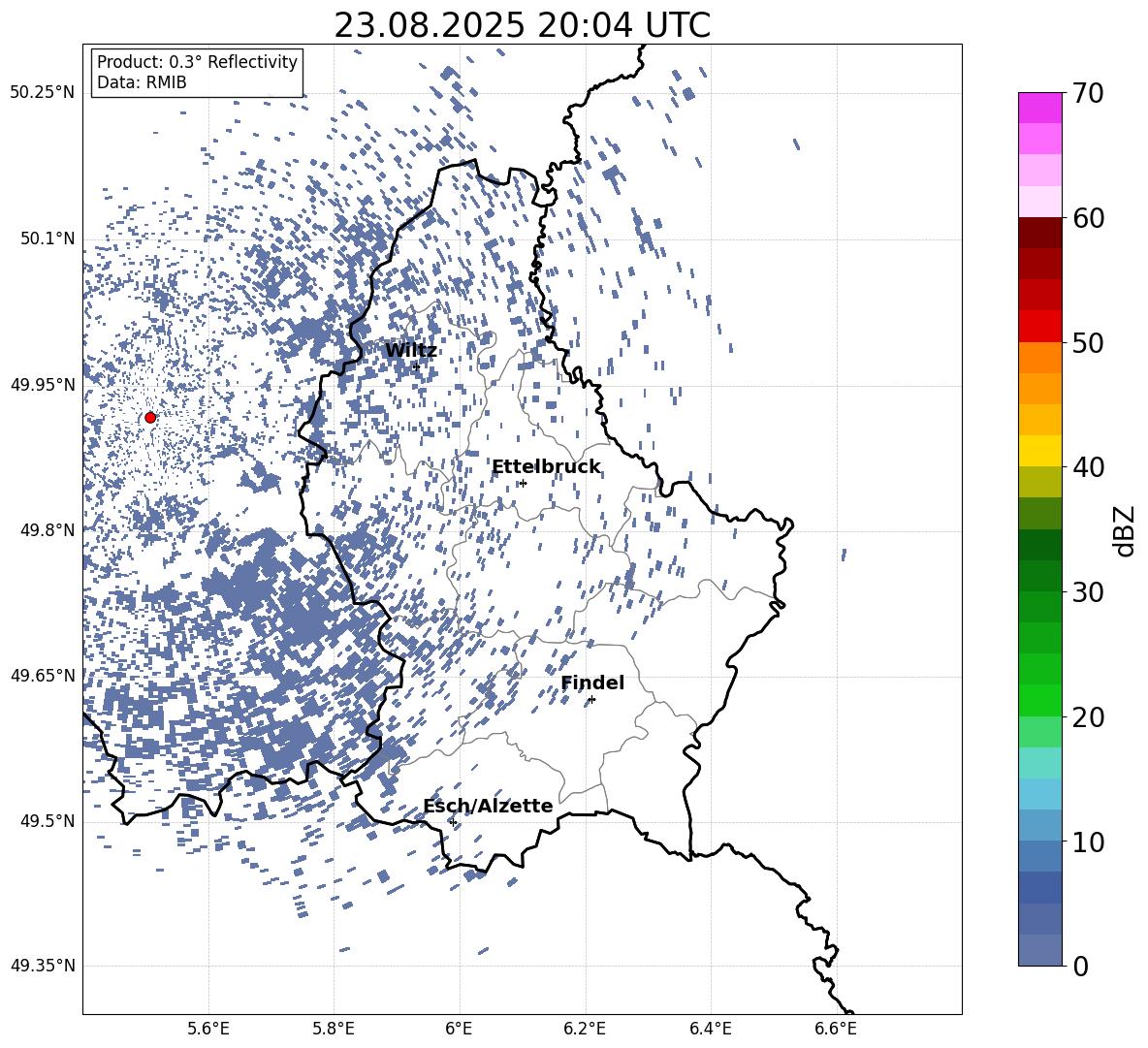Click the 6°E longitude label
Image resolution: width=1148 pixels, height=1048 pixels.
coord(460,1029)
